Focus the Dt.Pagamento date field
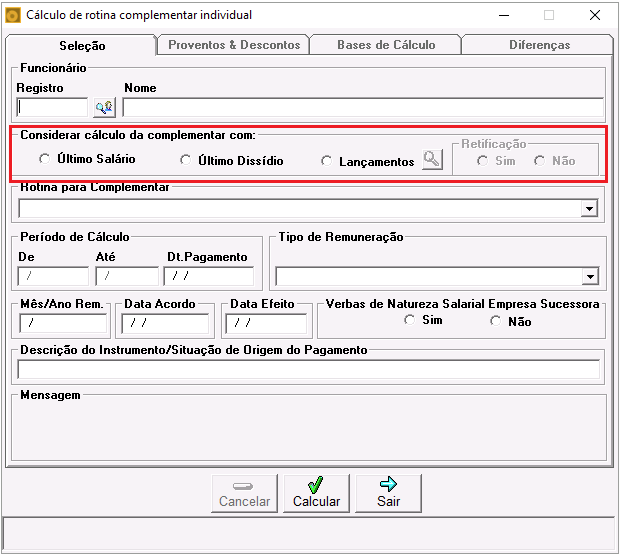 pyautogui.click(x=209, y=276)
